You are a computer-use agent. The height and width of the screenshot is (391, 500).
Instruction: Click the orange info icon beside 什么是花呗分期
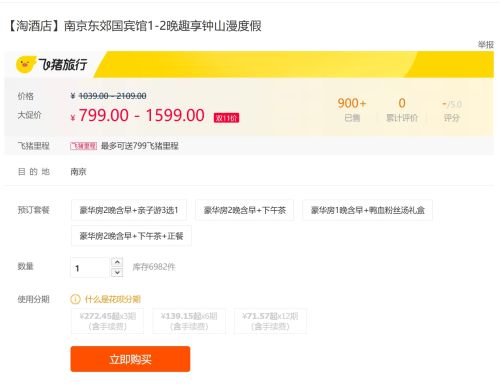coord(75,299)
